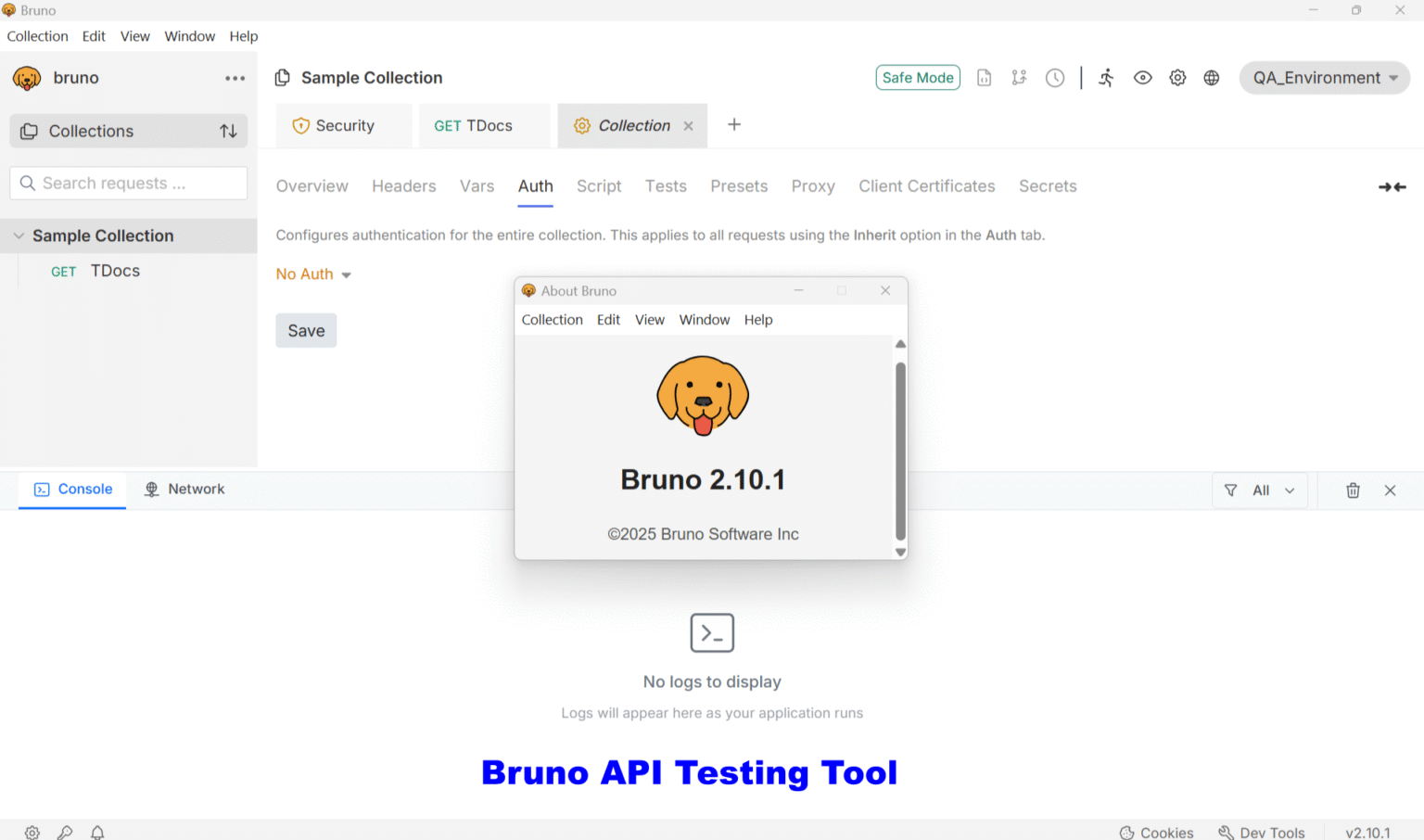Viewport: 1424px width, 840px height.
Task: Collapse the right pane with the arrows icon
Action: click(x=1392, y=186)
